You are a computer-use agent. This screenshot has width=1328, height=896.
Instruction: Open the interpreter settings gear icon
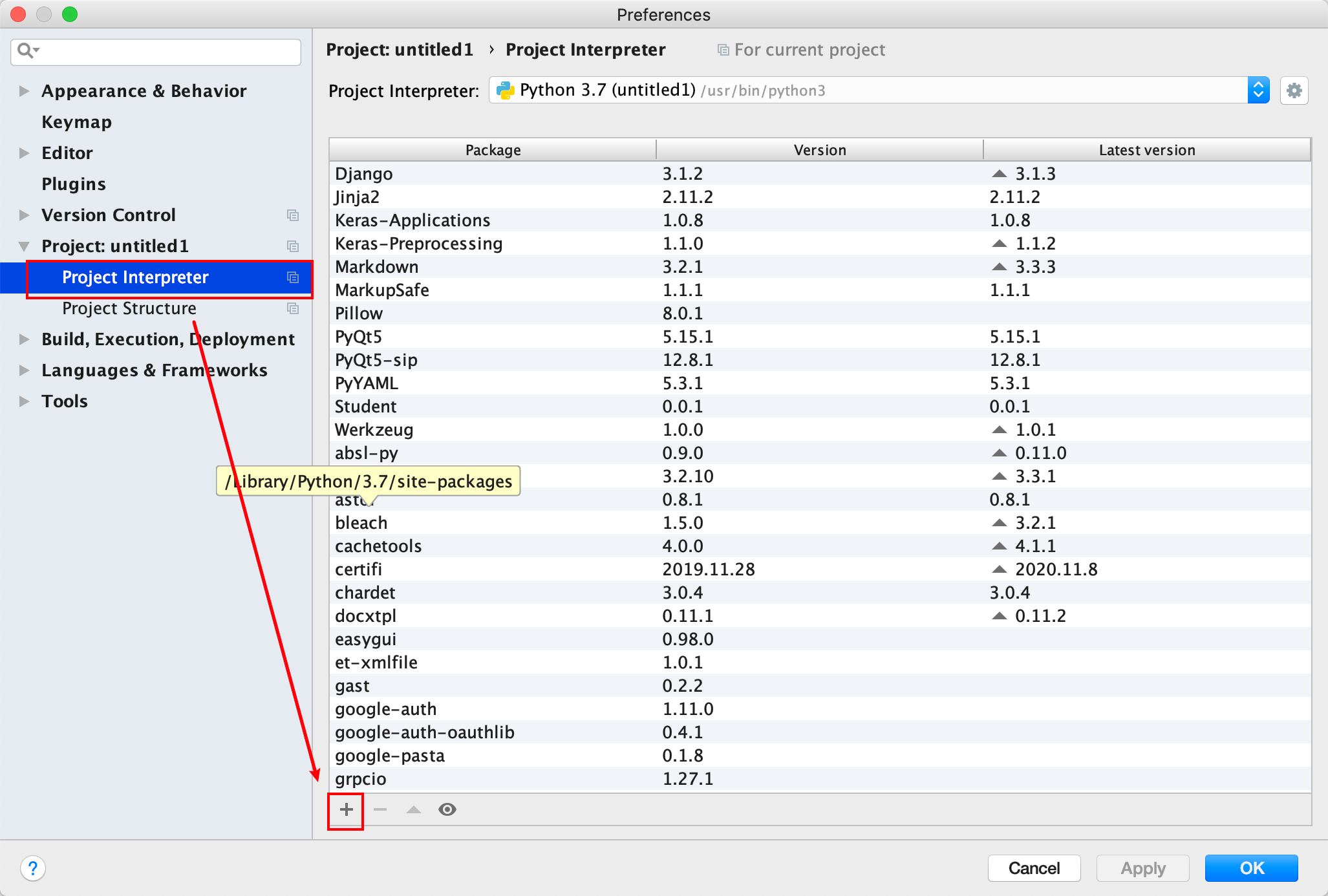(1294, 91)
